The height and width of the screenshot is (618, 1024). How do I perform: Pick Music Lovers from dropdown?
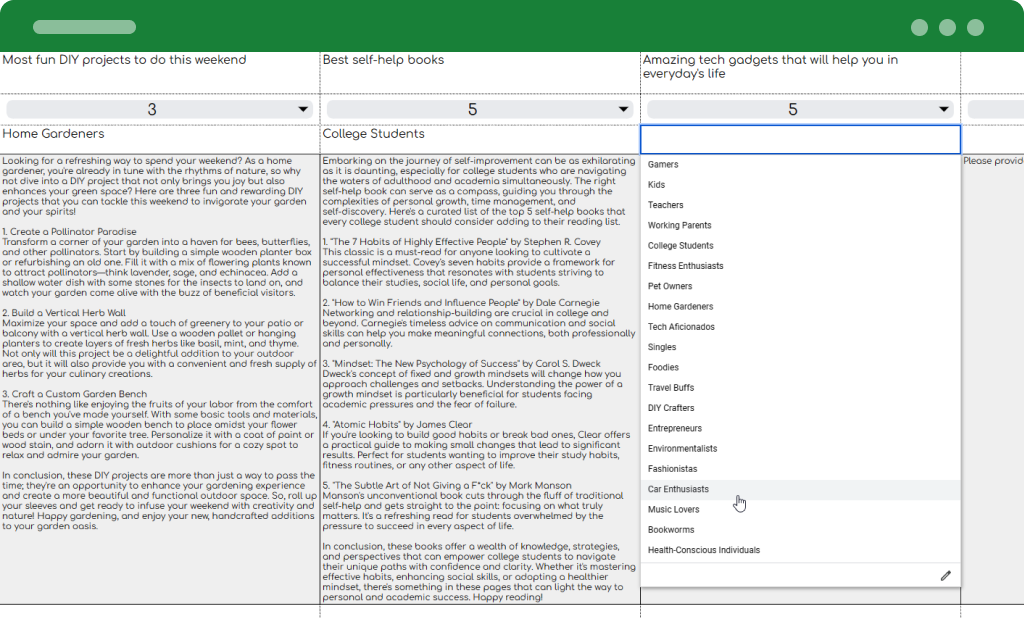click(x=674, y=510)
